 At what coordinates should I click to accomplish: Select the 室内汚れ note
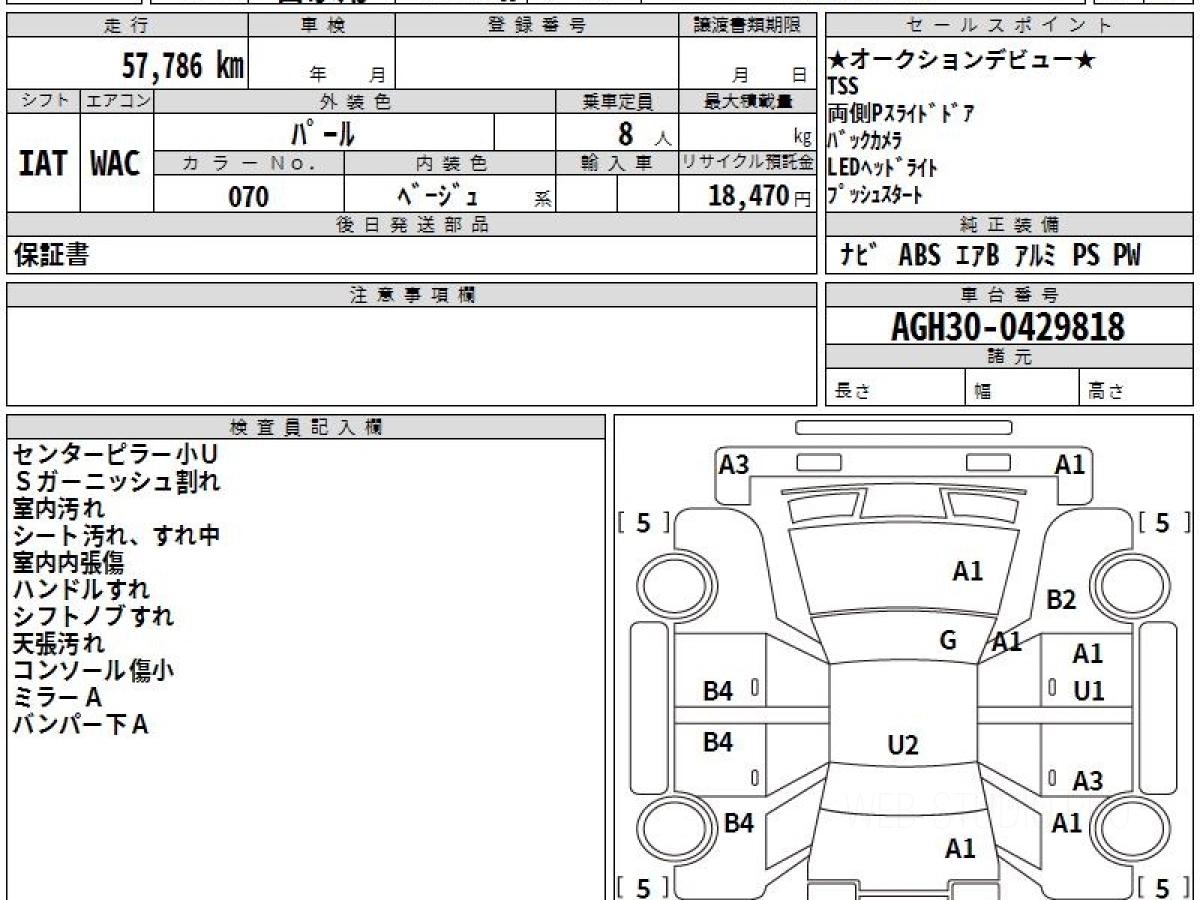click(x=58, y=508)
